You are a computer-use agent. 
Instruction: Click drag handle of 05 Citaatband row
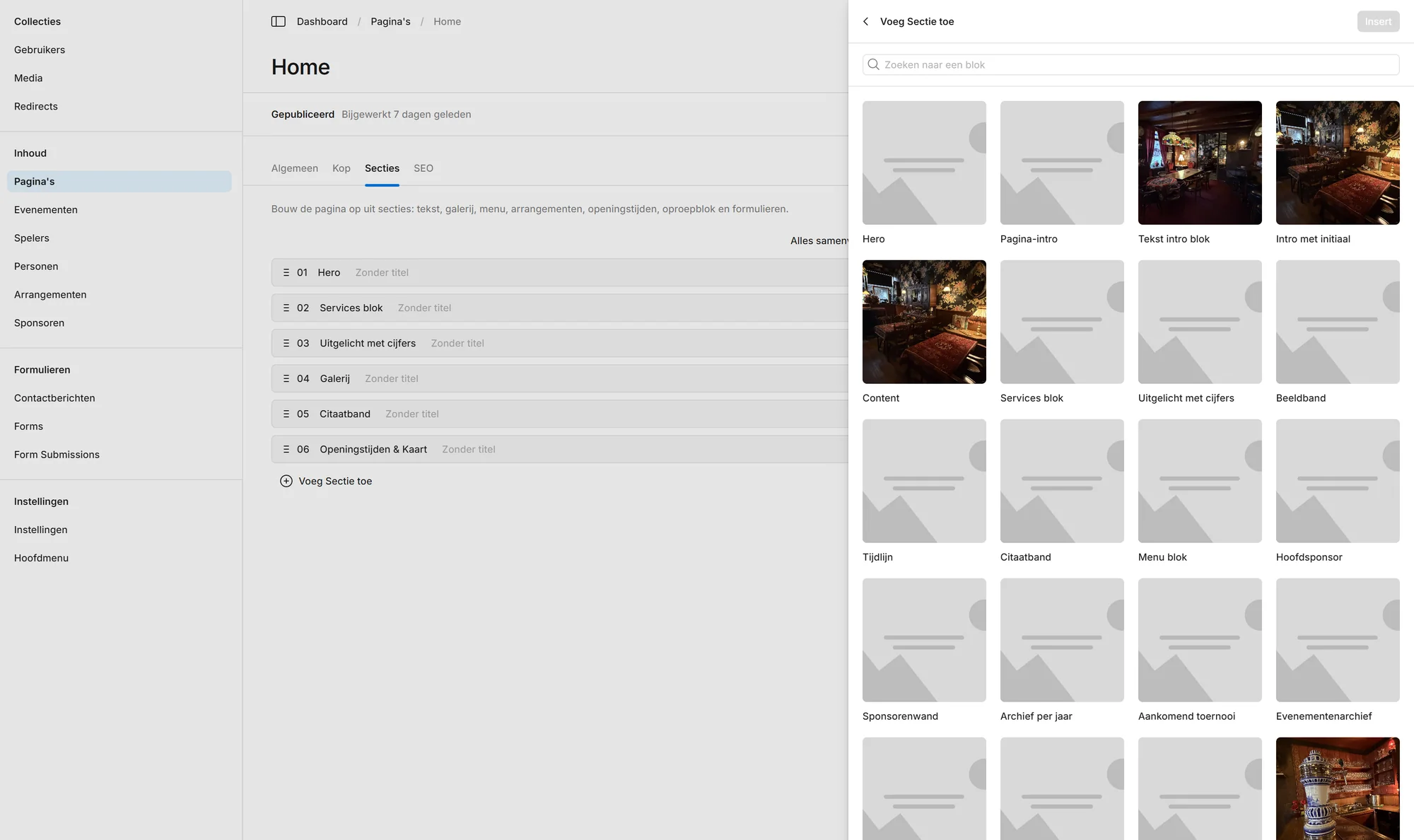286,414
